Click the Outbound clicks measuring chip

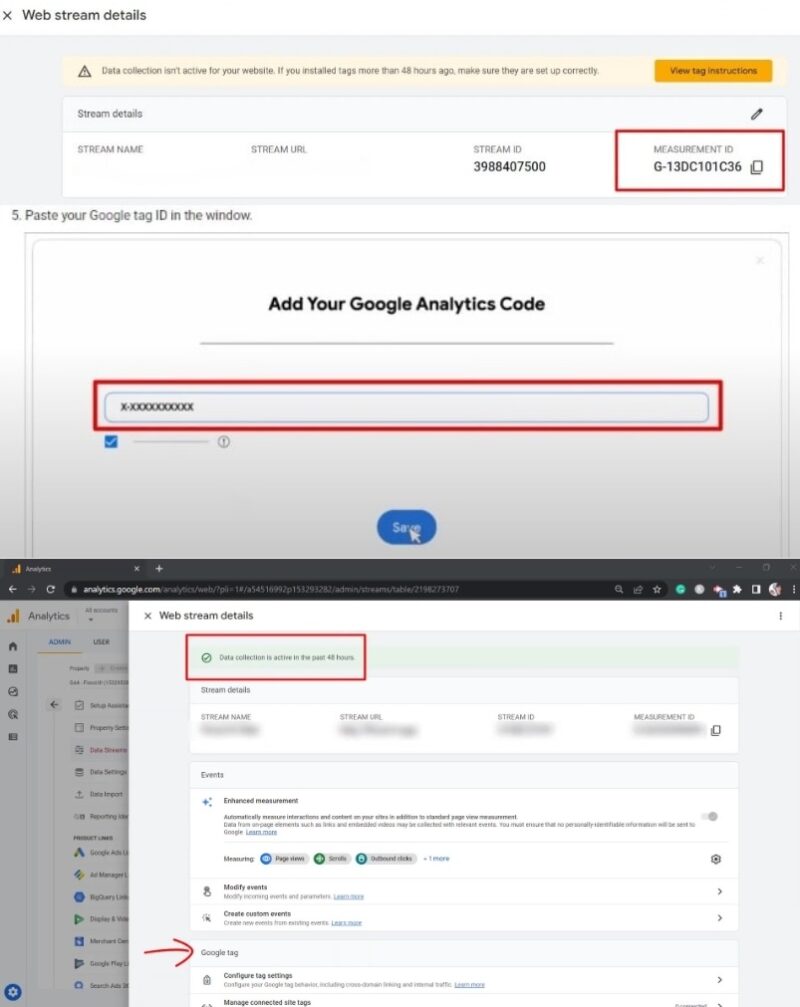pos(385,859)
